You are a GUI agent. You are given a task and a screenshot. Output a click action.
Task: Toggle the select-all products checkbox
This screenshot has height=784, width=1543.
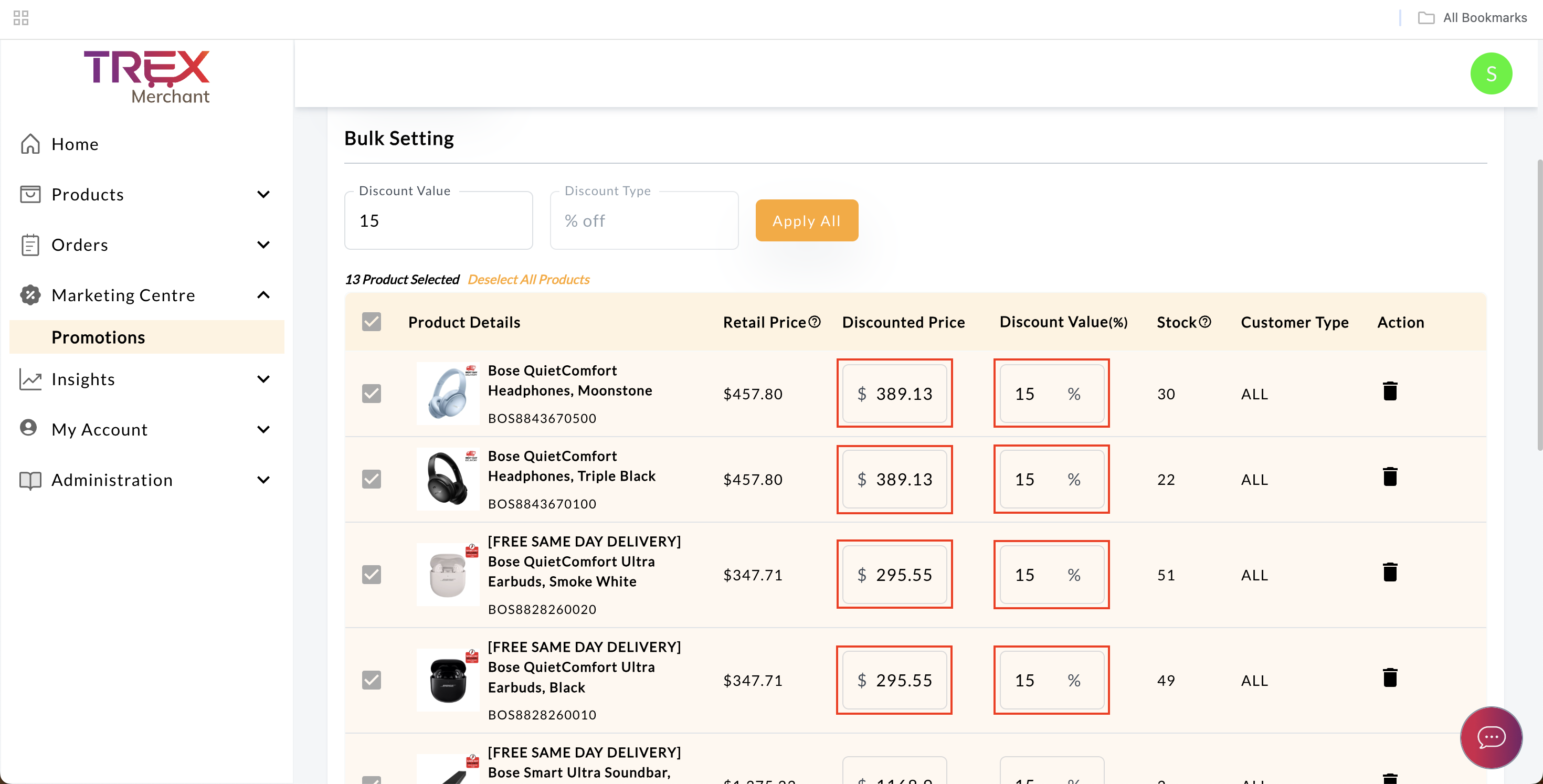(372, 322)
